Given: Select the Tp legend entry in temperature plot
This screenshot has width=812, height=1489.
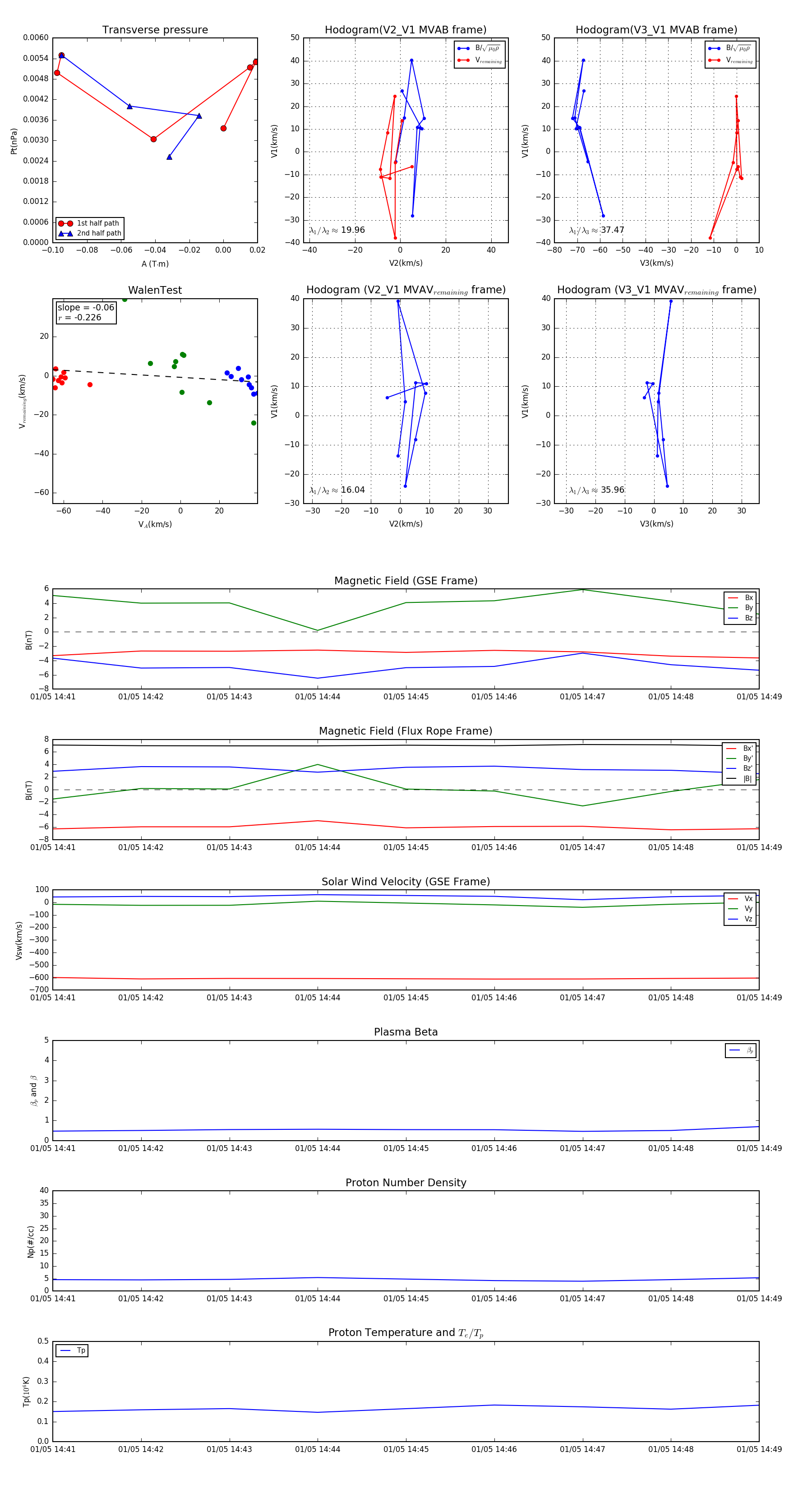Looking at the screenshot, I should pos(72,1351).
